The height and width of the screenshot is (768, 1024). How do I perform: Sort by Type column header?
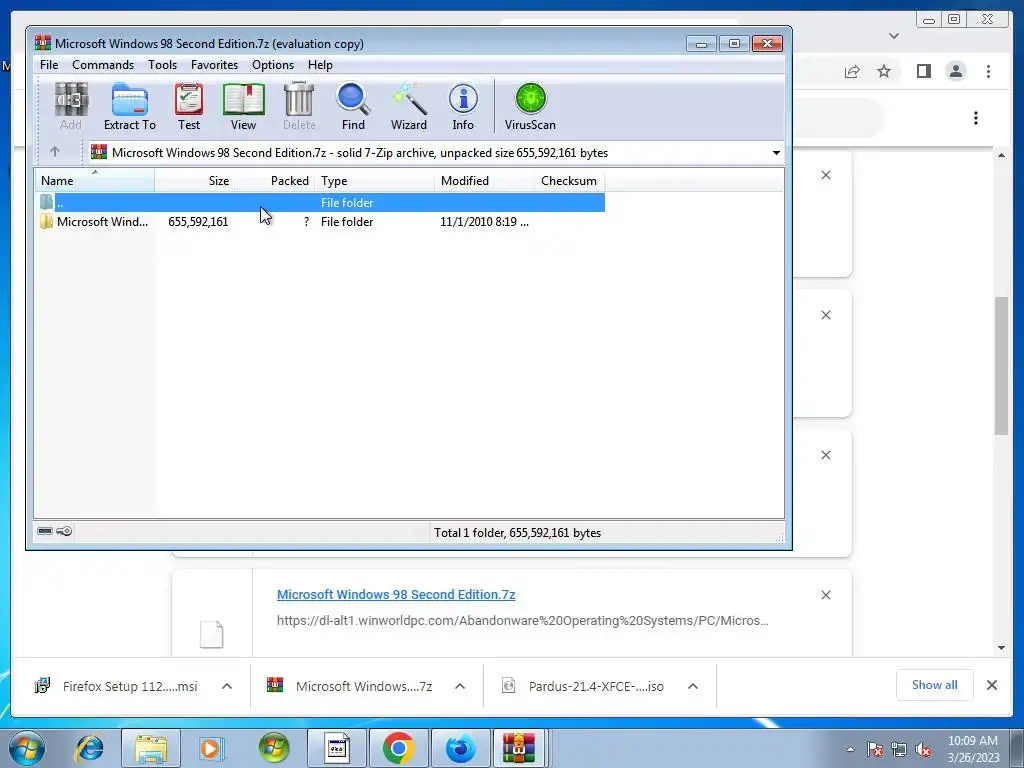[375, 180]
